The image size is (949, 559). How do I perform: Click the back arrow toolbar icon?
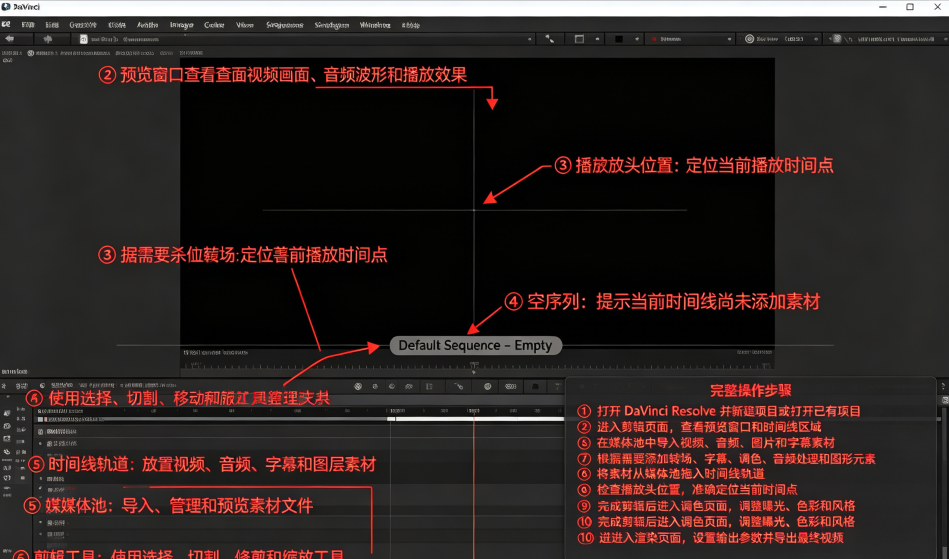click(10, 39)
